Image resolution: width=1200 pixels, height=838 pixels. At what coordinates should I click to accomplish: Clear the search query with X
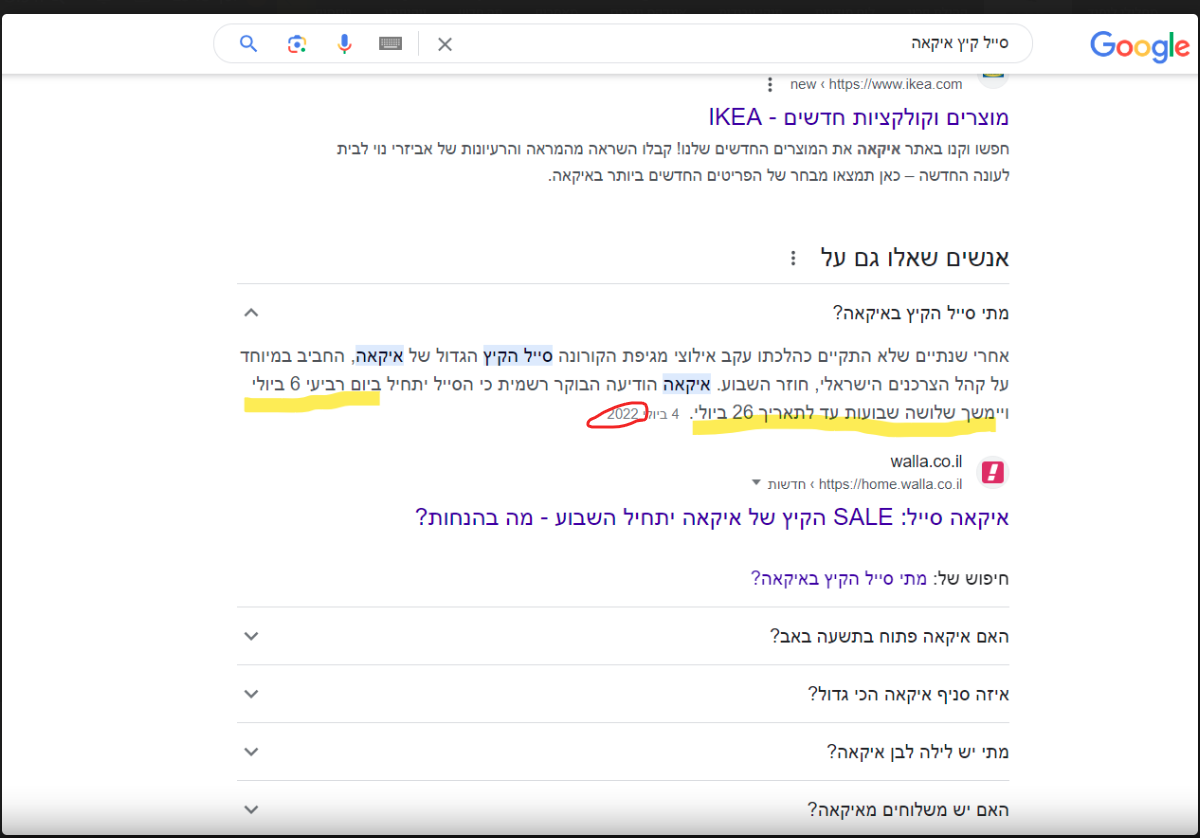point(445,43)
